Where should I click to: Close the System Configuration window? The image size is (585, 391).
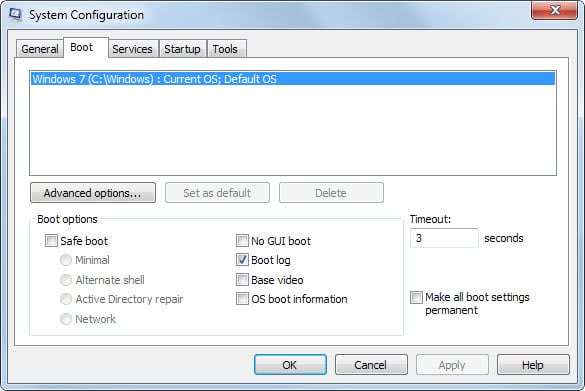tap(554, 10)
